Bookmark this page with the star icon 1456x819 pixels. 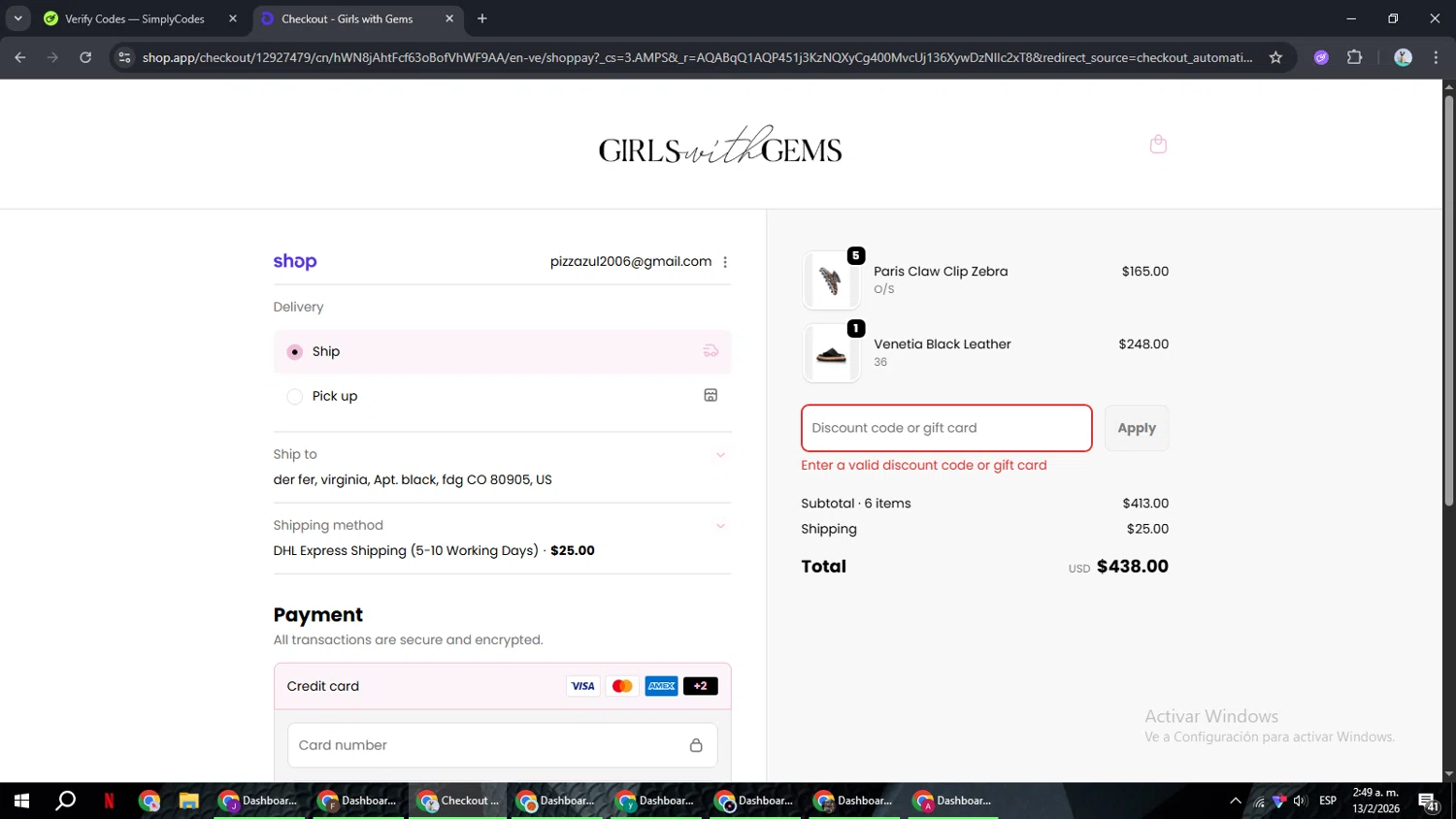(1275, 57)
